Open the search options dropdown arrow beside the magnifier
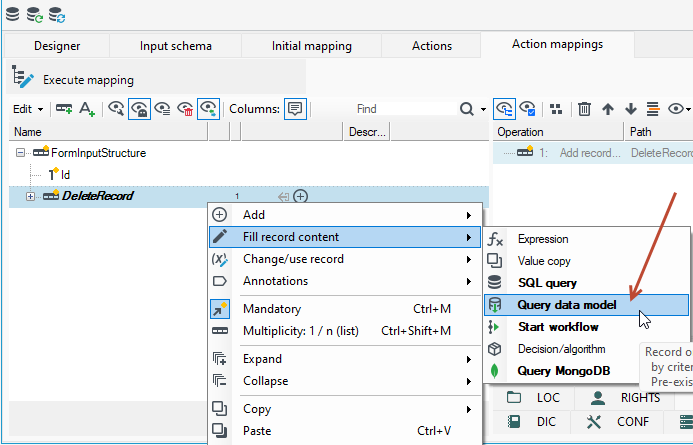The height and width of the screenshot is (445, 693). tap(483, 109)
